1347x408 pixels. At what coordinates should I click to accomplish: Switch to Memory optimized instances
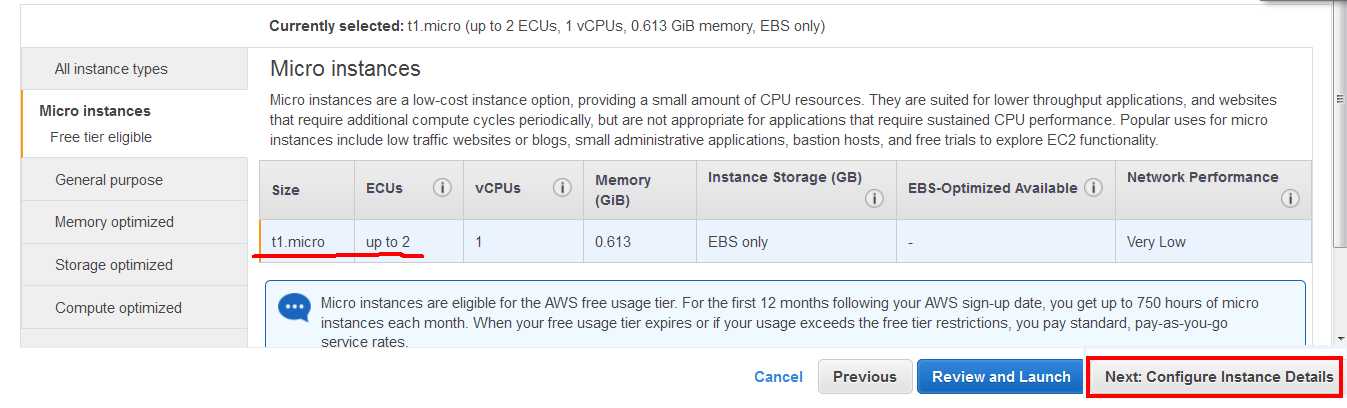[x=133, y=222]
